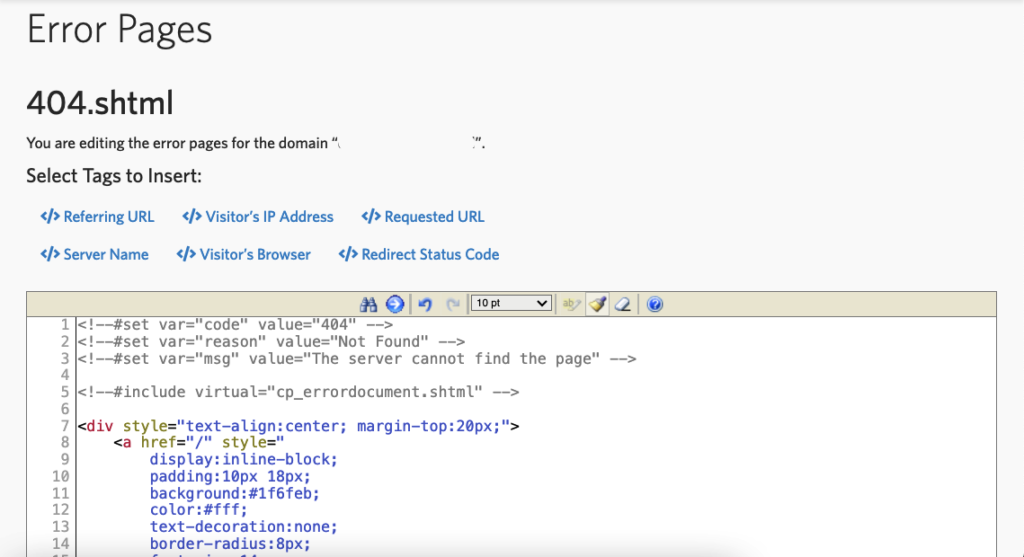Click the line setting reason "Not Found"
Screen dimensions: 1024x557
point(271,342)
